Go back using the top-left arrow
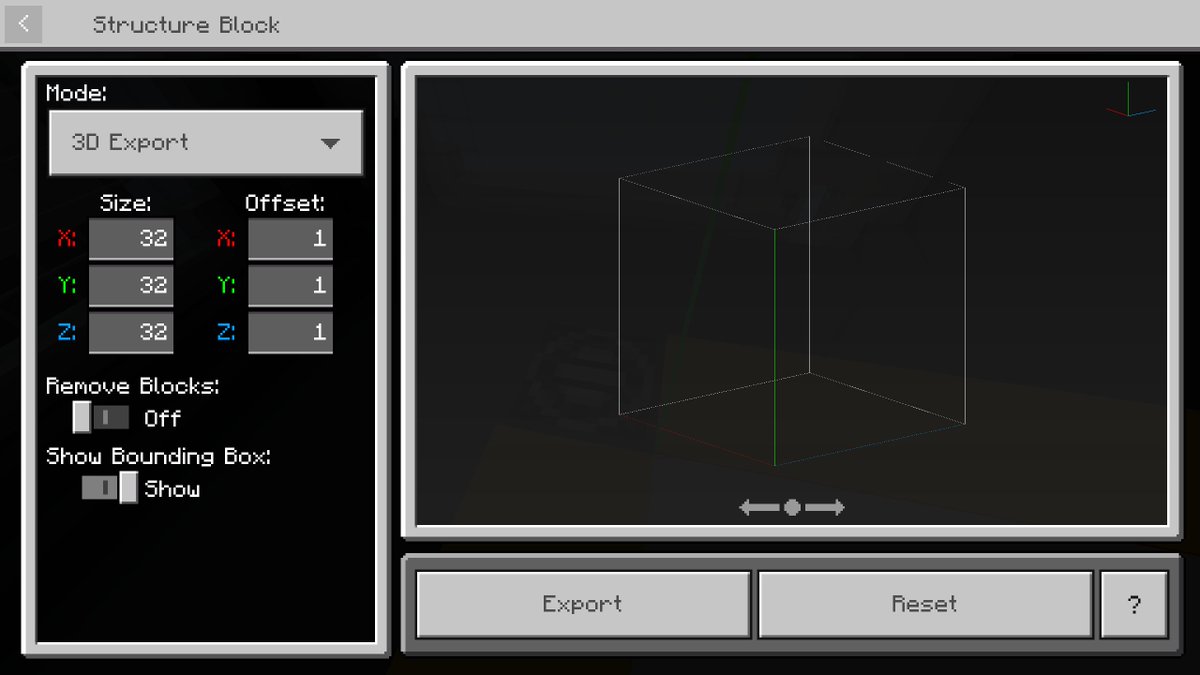 [24, 24]
